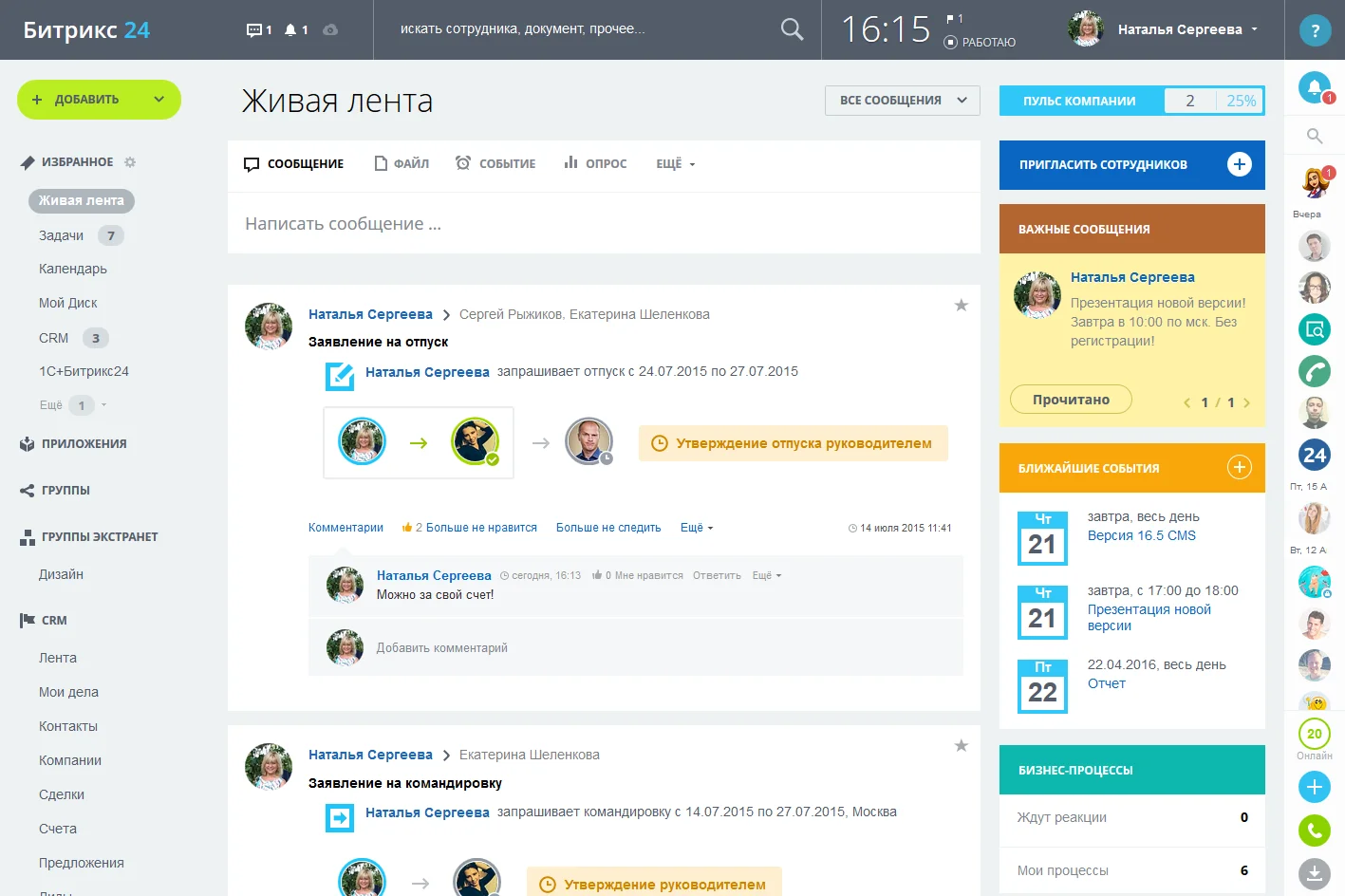The image size is (1345, 896).
Task: Click the notification bell in right sidebar
Action: [1315, 88]
